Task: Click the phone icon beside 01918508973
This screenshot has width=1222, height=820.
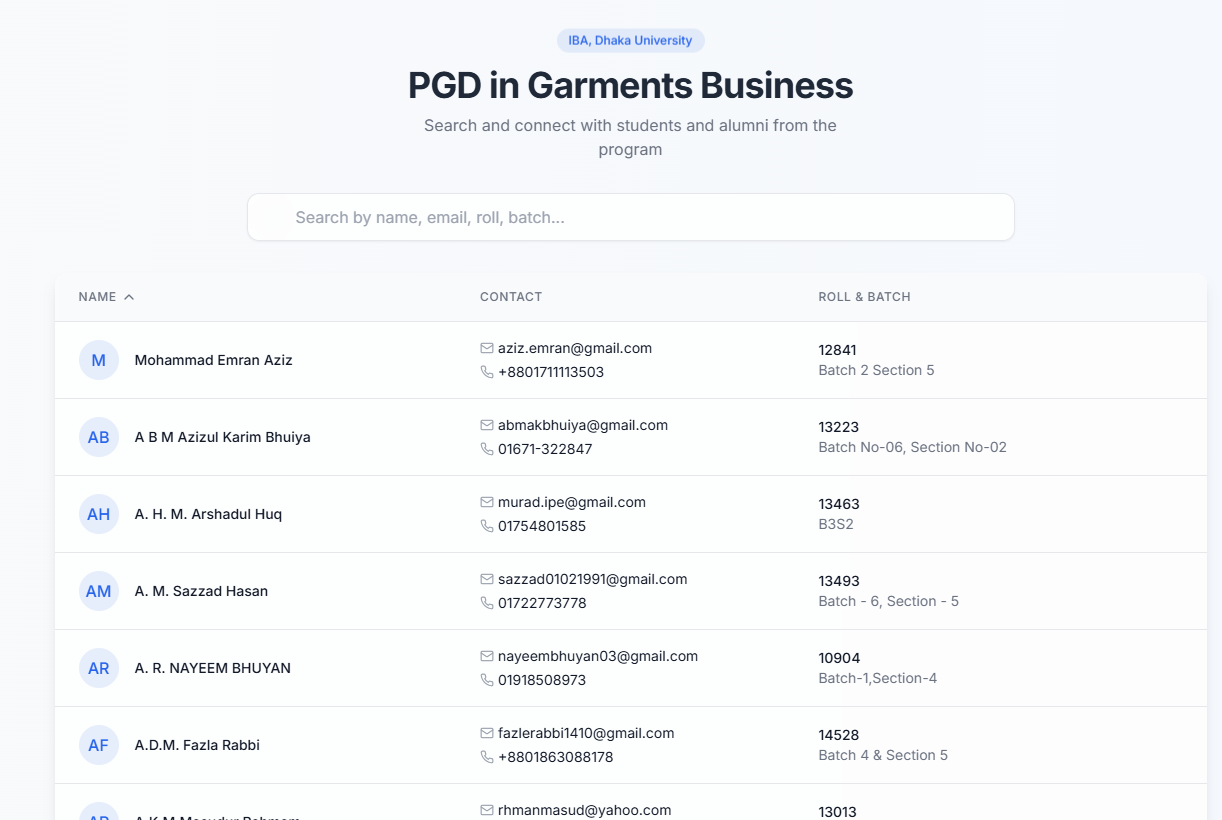Action: pos(487,680)
